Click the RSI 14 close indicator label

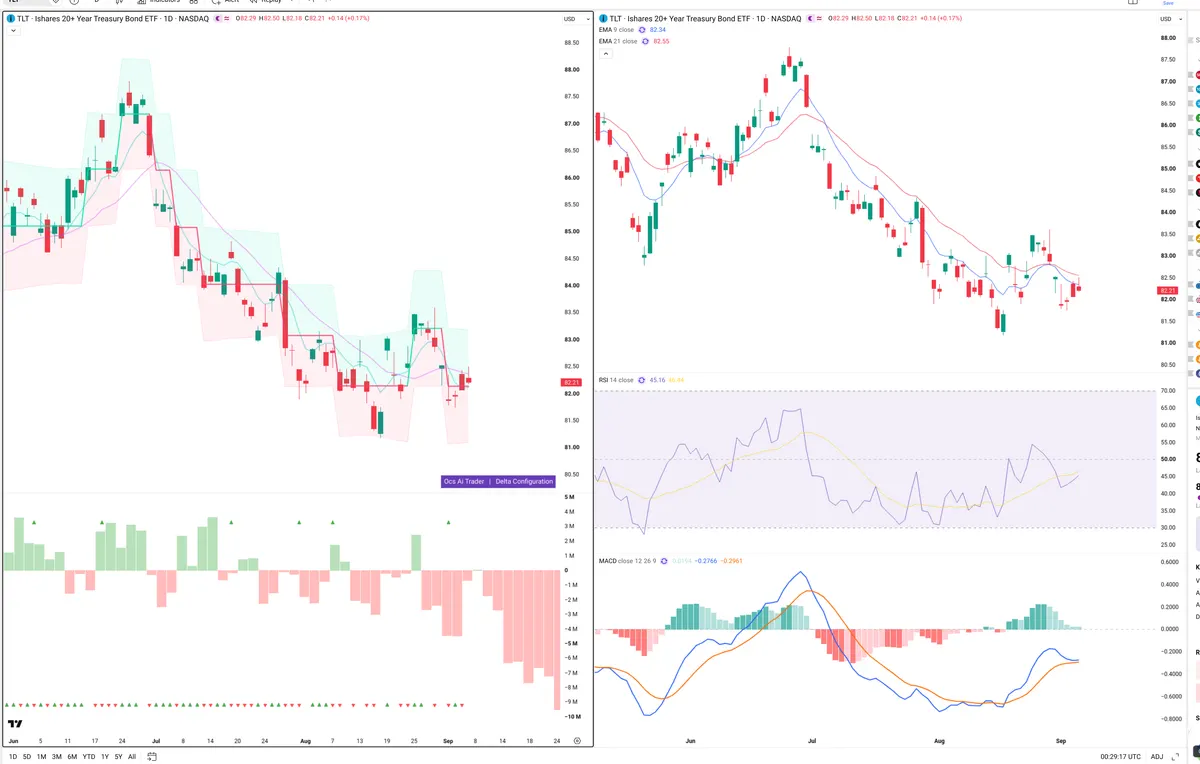616,380
